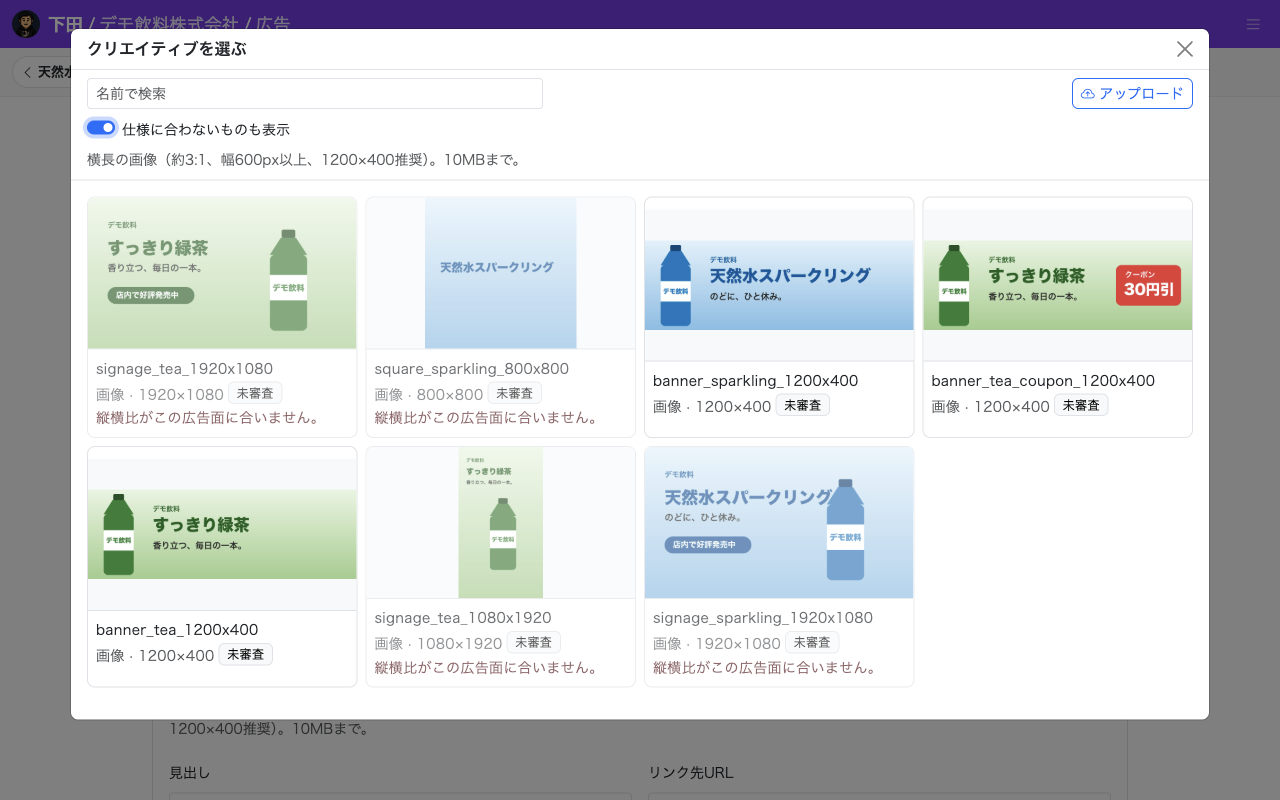Click the user avatar in the header
The width and height of the screenshot is (1280, 800).
pos(26,24)
